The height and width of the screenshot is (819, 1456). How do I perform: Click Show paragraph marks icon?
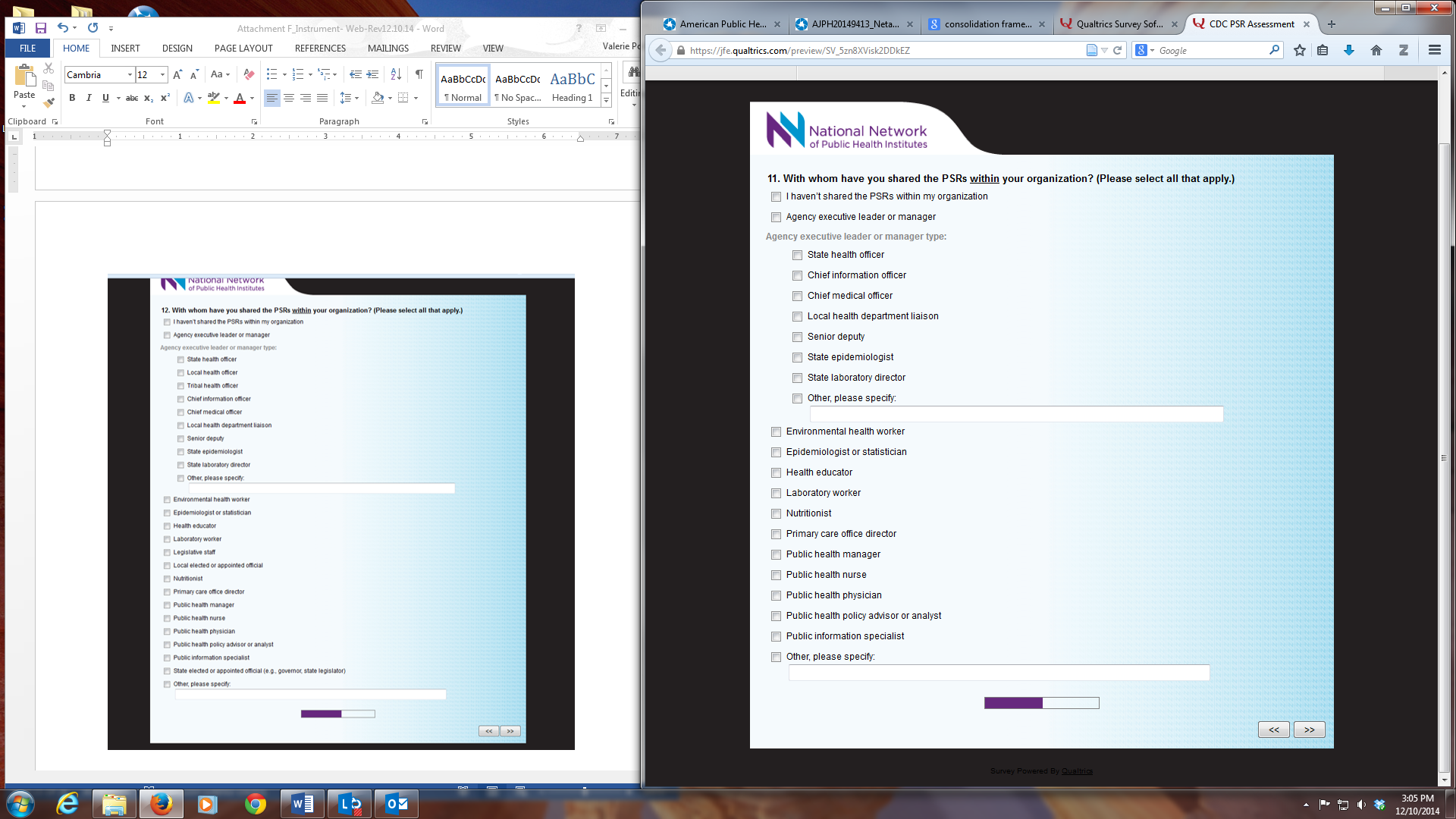[419, 74]
